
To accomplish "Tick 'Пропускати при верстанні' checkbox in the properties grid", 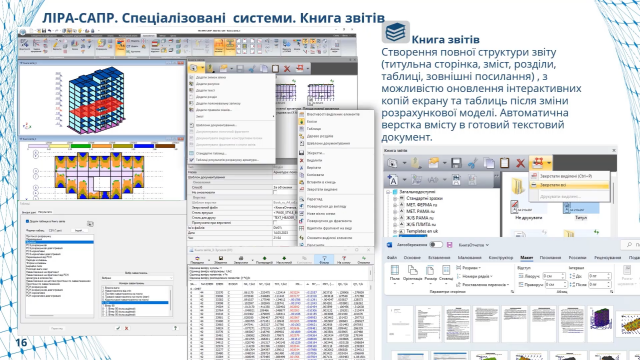I will coord(276,223).
